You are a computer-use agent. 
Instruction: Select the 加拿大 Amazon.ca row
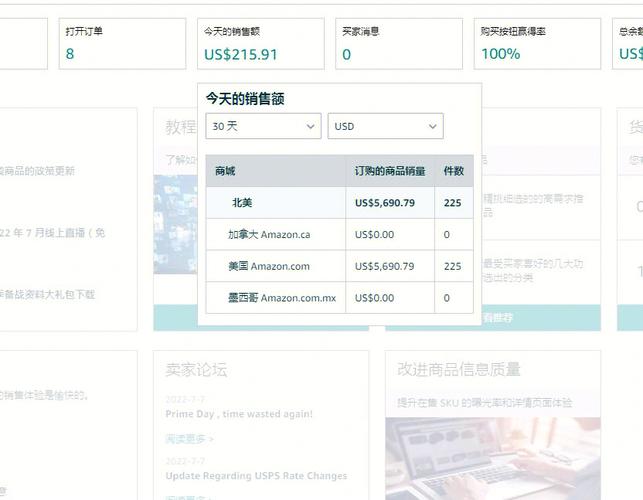point(340,234)
